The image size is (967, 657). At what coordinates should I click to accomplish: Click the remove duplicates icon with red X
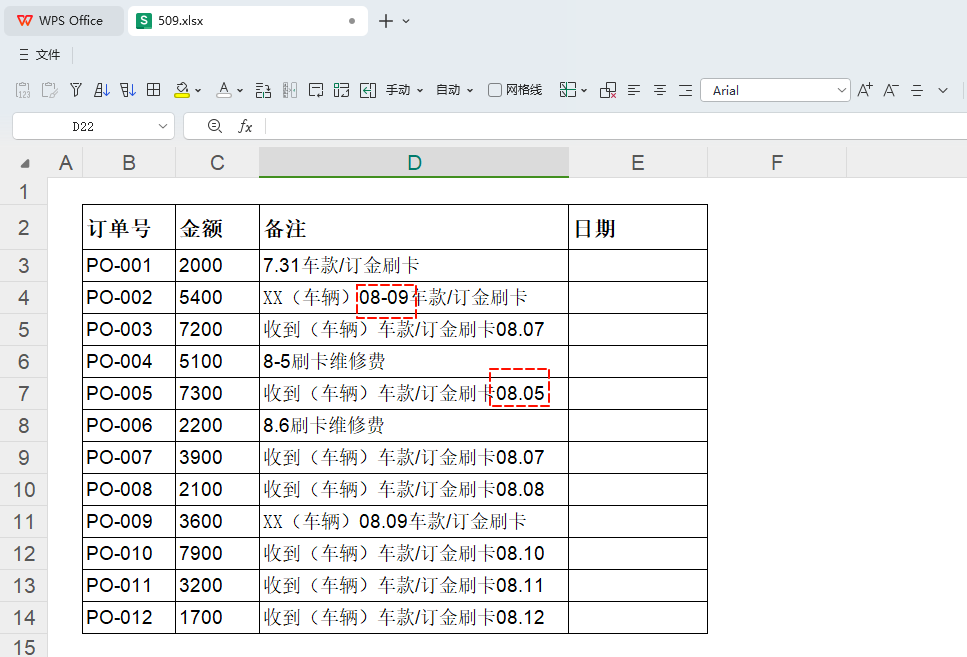[608, 90]
